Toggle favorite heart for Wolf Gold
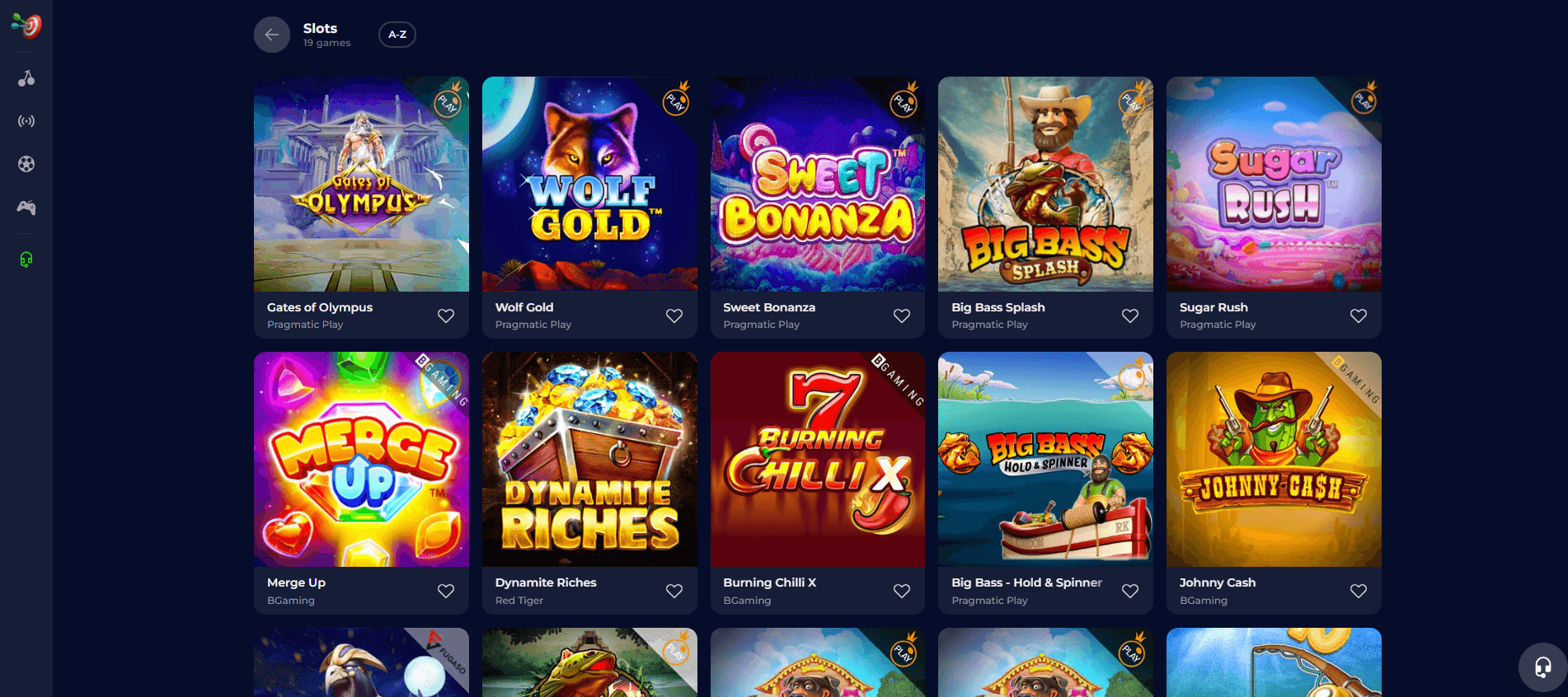 (x=674, y=316)
